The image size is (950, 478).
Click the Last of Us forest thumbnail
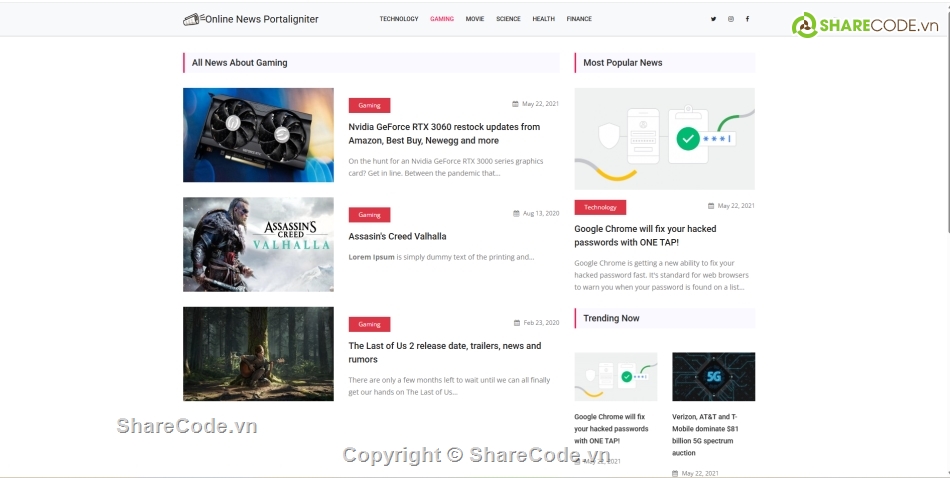click(x=258, y=354)
